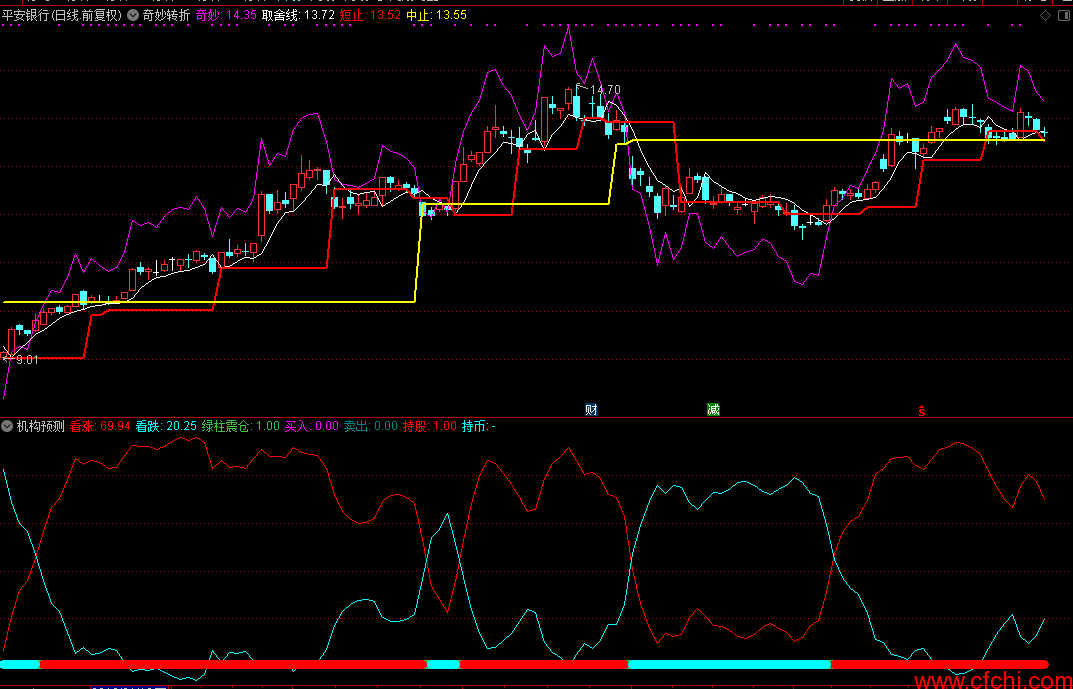
Task: Toggle the side panel icon at the top-right
Action: (1066, 15)
